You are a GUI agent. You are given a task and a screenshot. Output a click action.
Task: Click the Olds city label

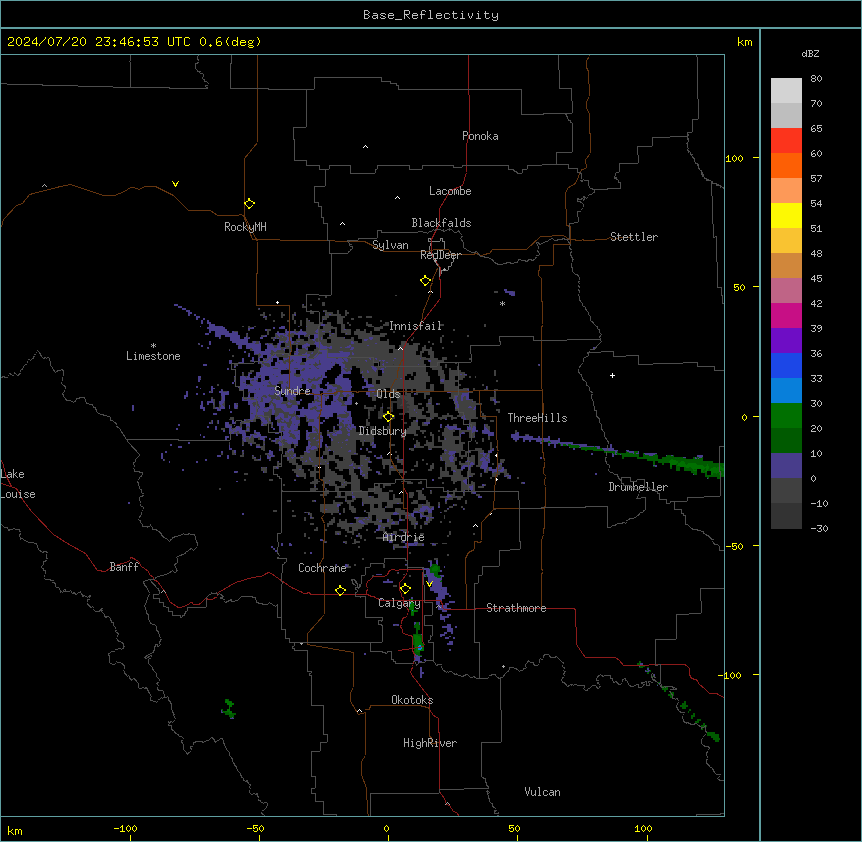388,394
